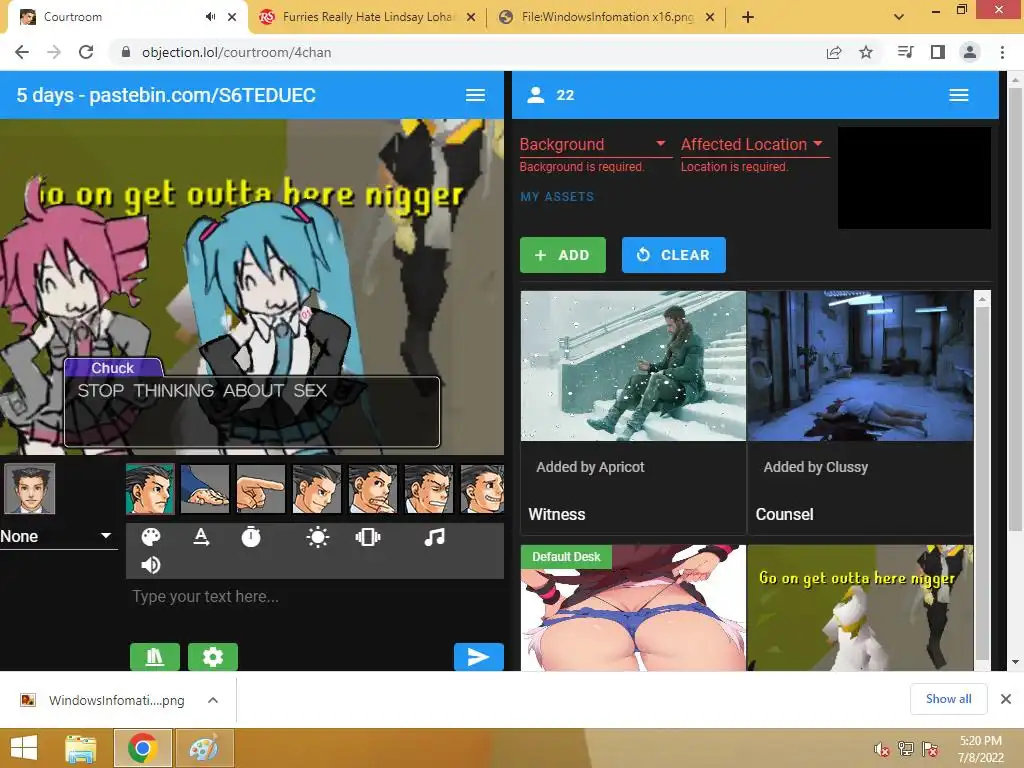
Task: Switch to the Furries Really Hate Lindsay tab
Action: (x=366, y=17)
